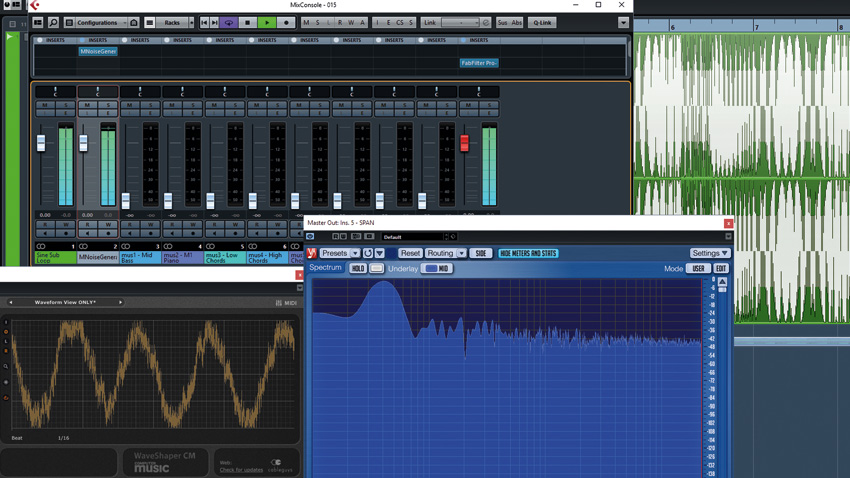Open the Racks selector

172,23
